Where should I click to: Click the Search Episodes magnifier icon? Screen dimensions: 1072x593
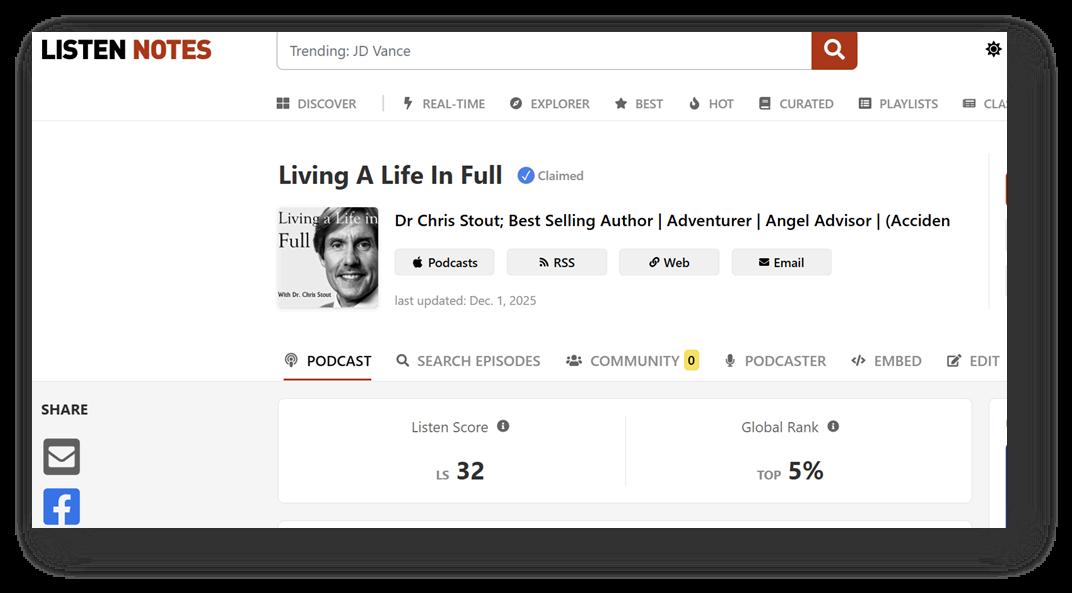tap(403, 360)
